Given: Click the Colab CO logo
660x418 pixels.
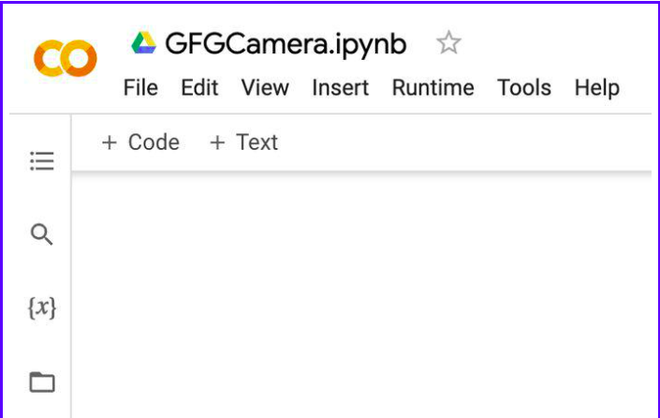Looking at the screenshot, I should coord(65,60).
